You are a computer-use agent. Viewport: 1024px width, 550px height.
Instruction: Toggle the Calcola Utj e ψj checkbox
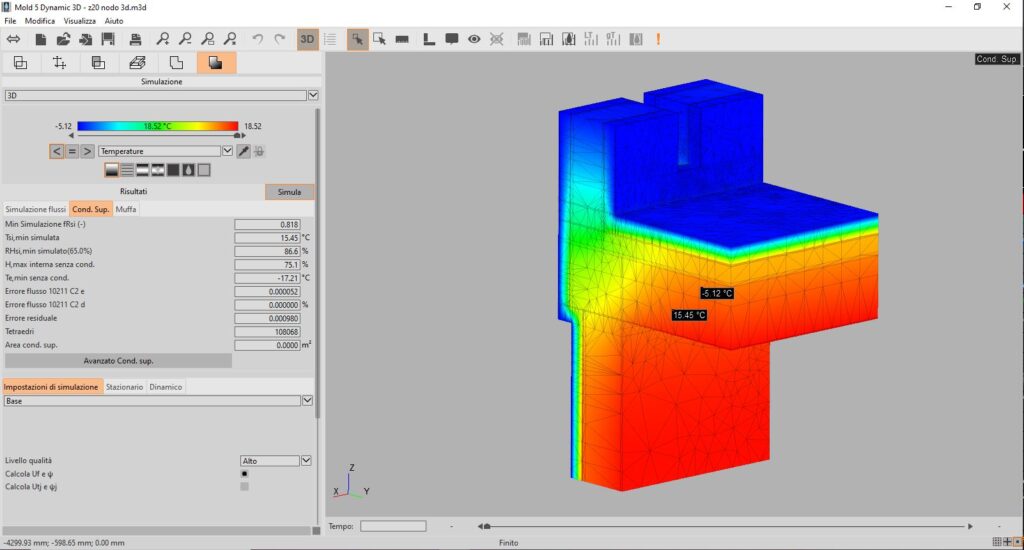pyautogui.click(x=244, y=487)
